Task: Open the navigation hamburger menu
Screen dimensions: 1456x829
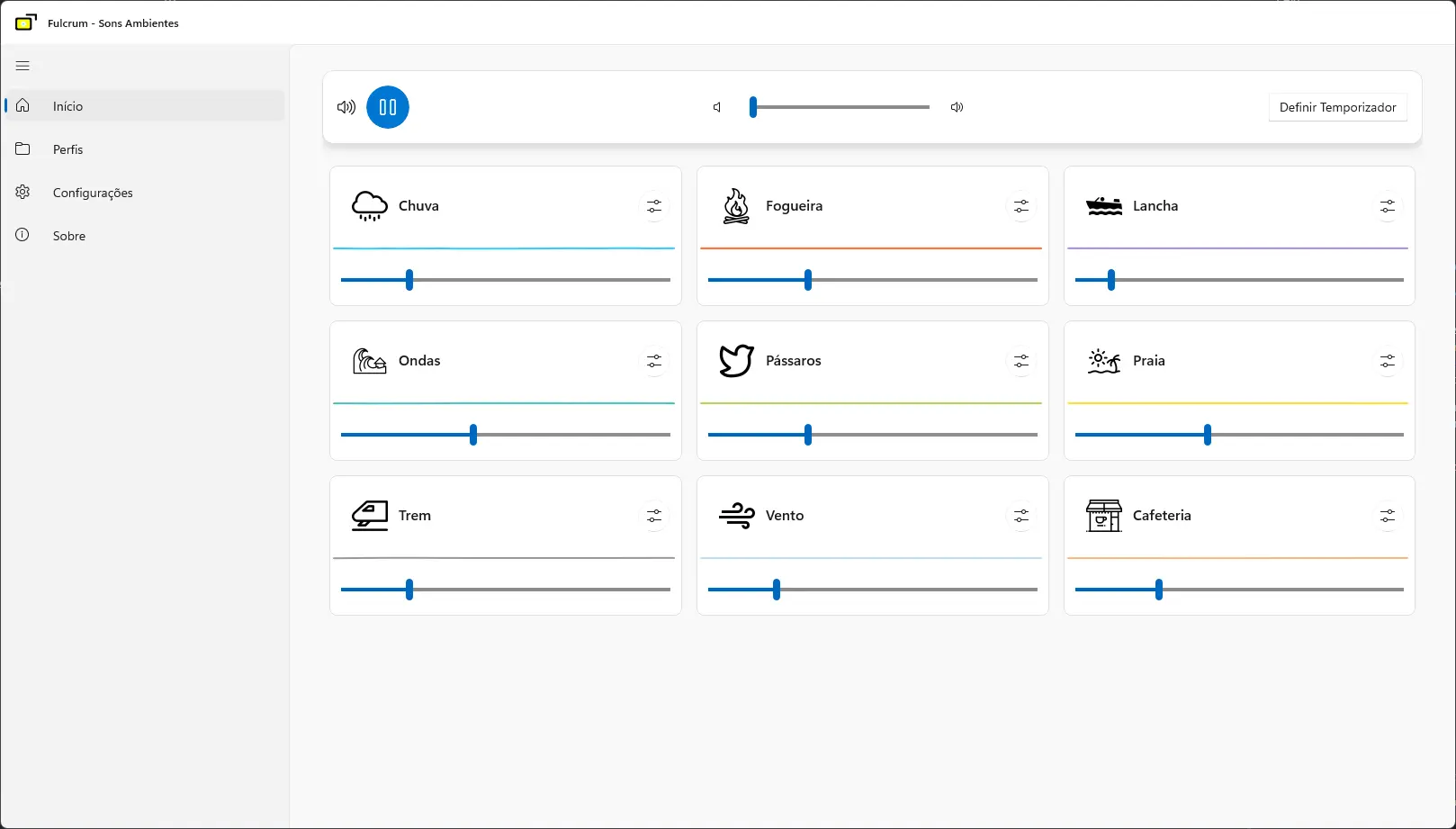Action: 22,65
